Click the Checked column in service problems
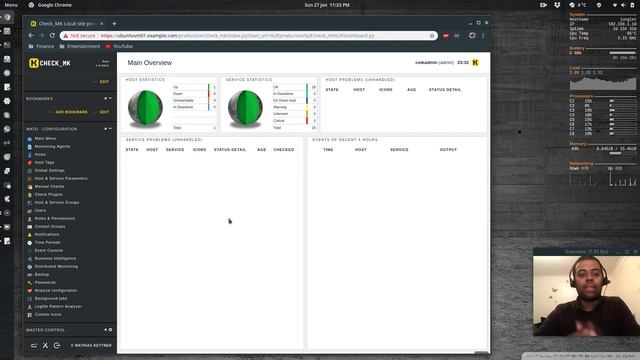Viewport: 640px width, 360px height. tap(284, 150)
